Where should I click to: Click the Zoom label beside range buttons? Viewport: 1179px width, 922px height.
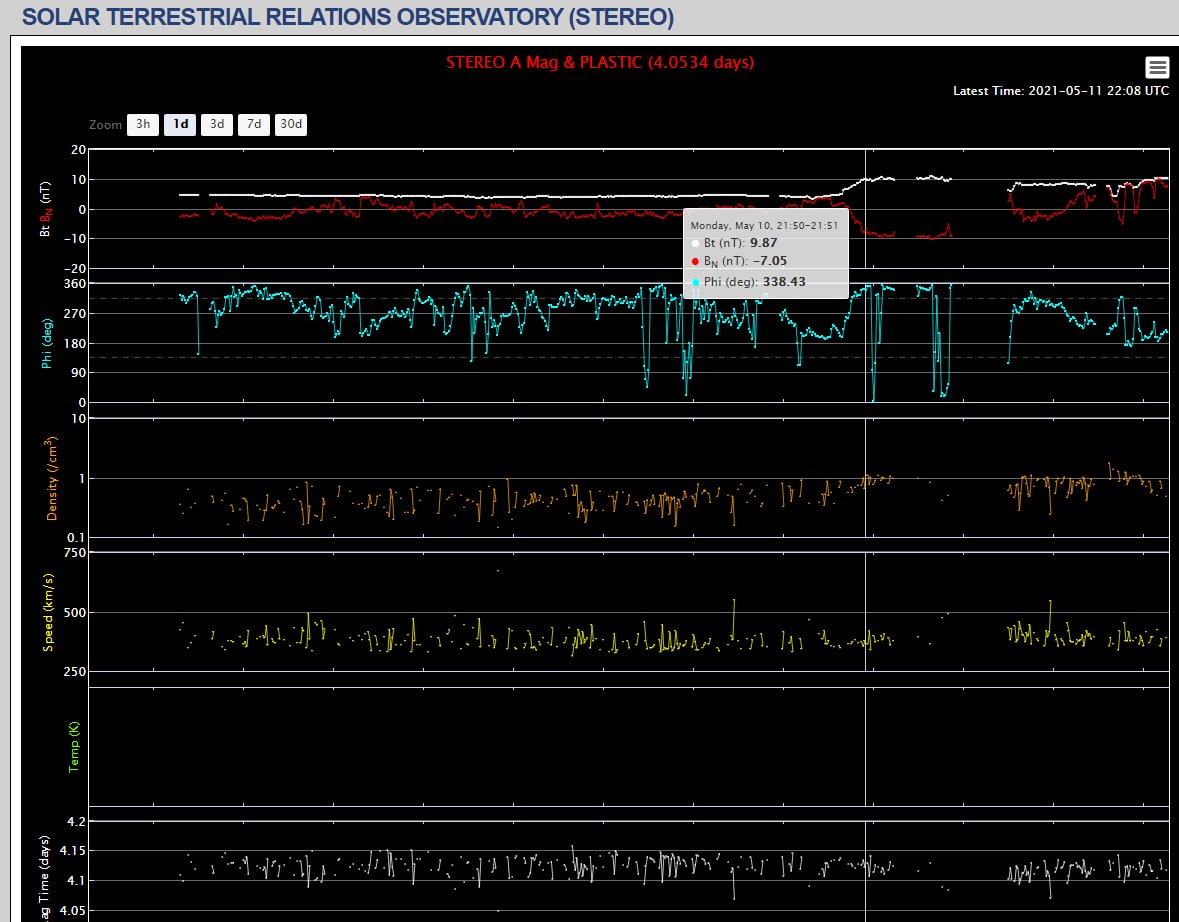105,125
